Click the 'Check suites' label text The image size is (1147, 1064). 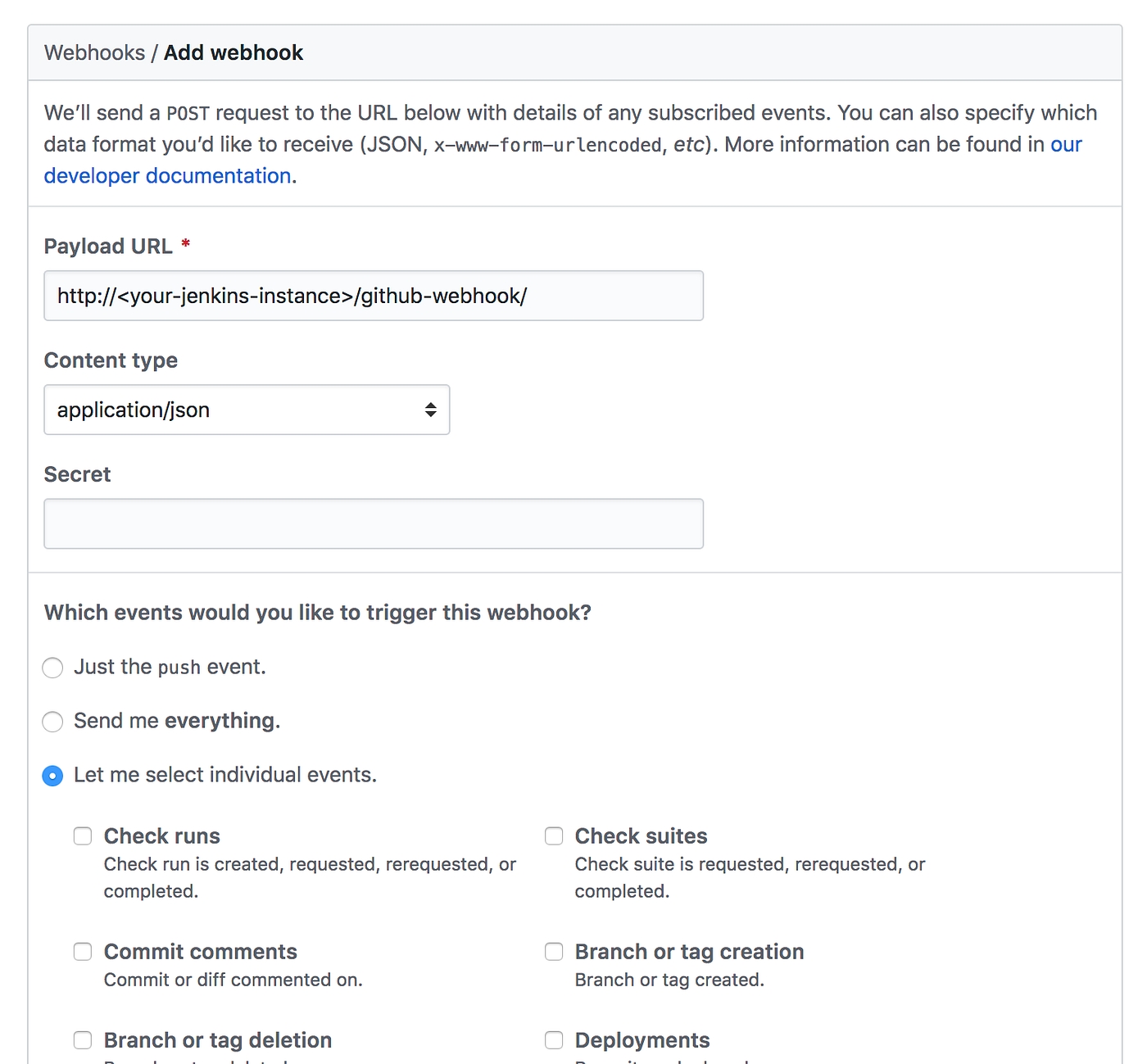tap(641, 836)
